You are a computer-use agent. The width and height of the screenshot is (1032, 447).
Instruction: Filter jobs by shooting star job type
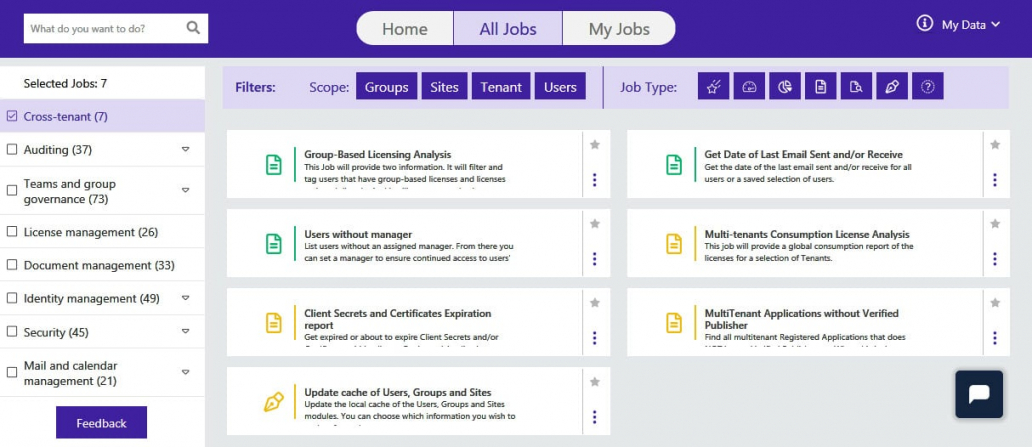click(713, 87)
